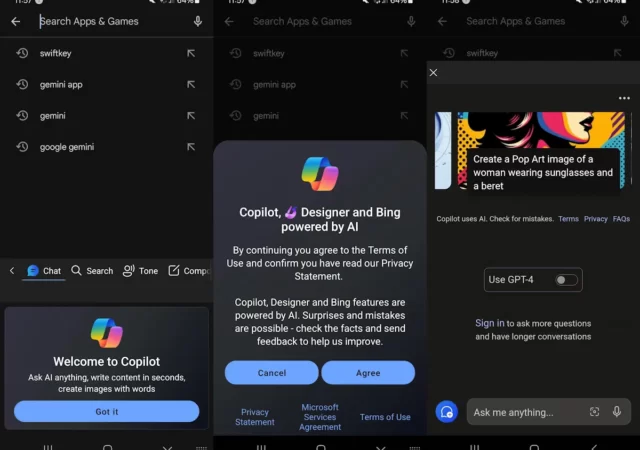Open Microsoft Services Agreement link

pyautogui.click(x=320, y=417)
